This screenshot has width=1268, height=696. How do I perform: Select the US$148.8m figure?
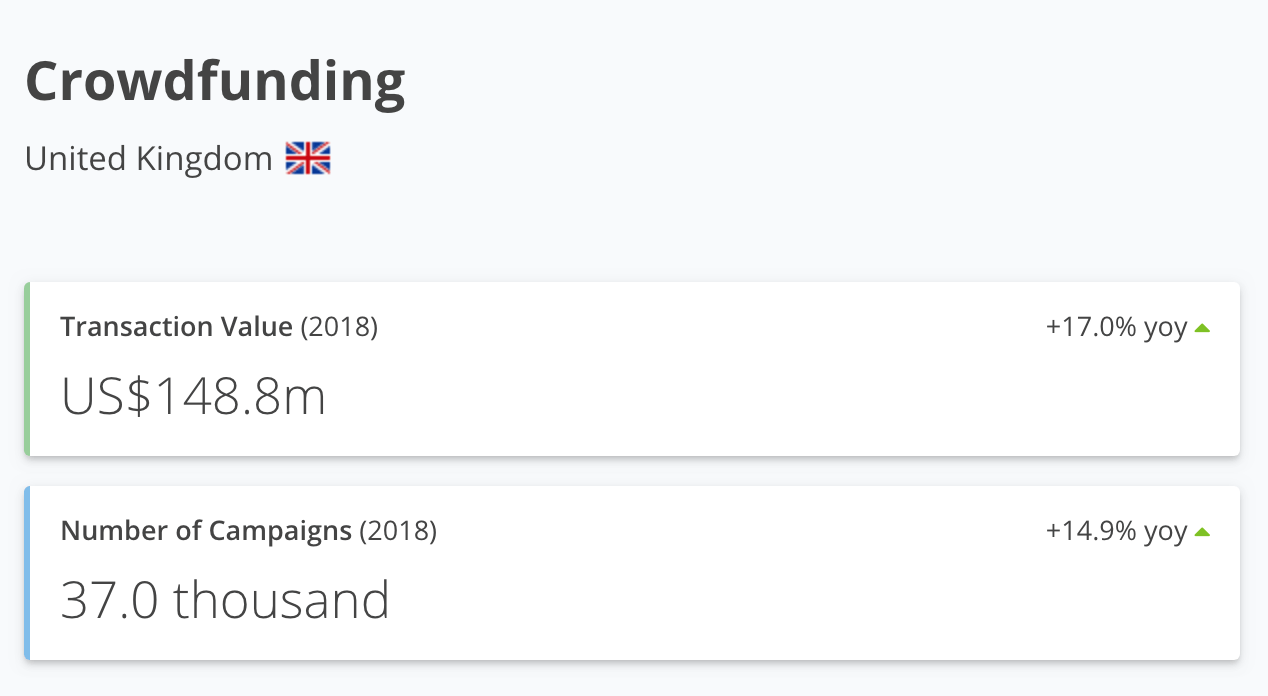click(194, 397)
